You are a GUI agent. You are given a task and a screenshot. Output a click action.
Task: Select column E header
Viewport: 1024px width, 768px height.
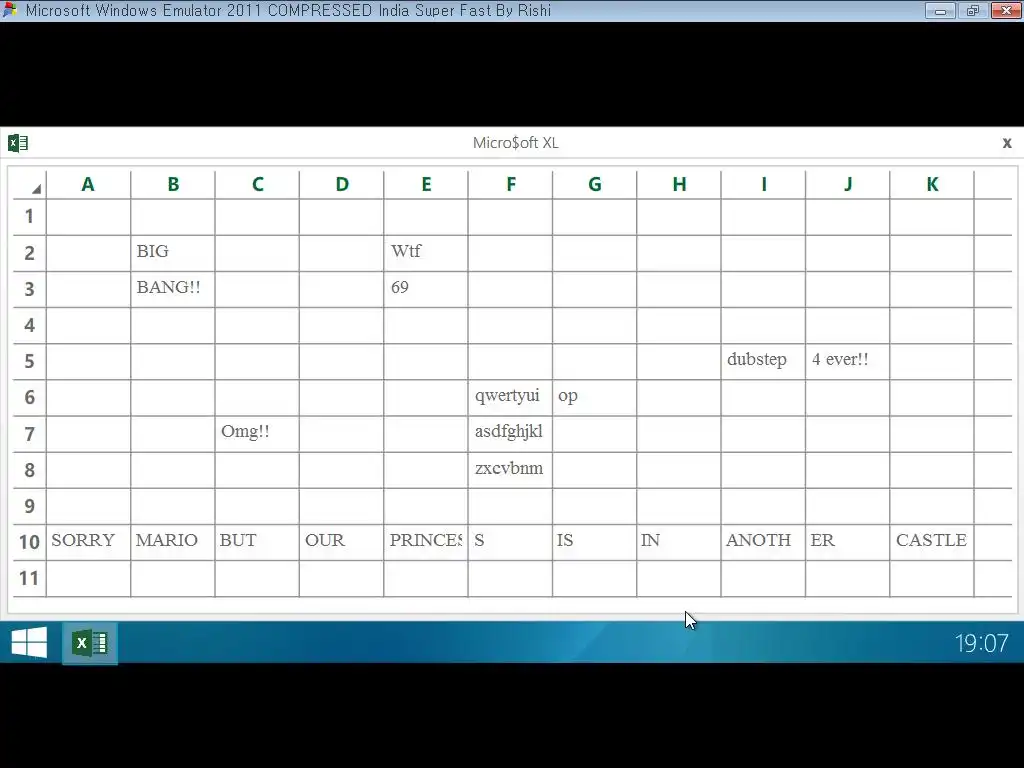coord(426,185)
